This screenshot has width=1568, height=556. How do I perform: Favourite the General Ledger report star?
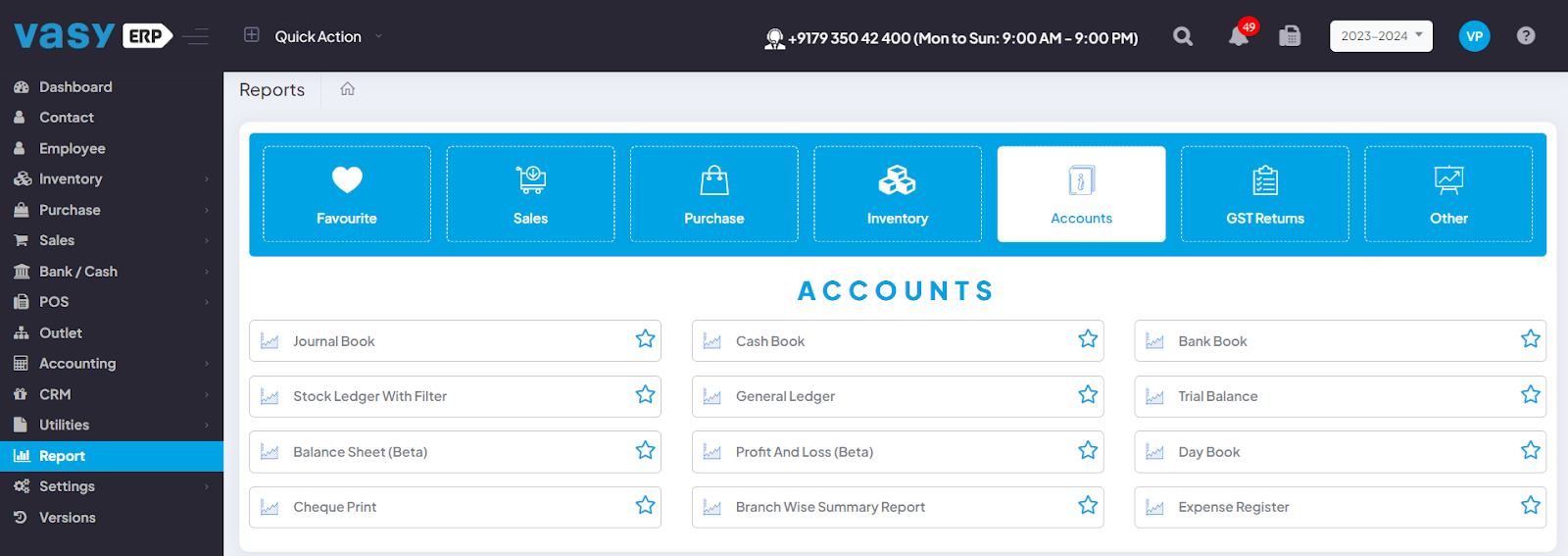click(1088, 395)
